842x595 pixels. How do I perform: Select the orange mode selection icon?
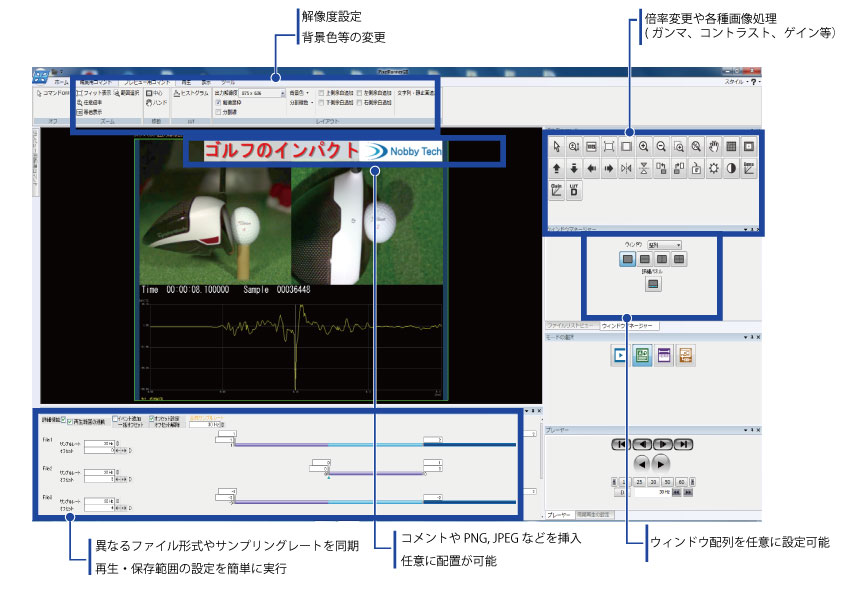point(686,355)
